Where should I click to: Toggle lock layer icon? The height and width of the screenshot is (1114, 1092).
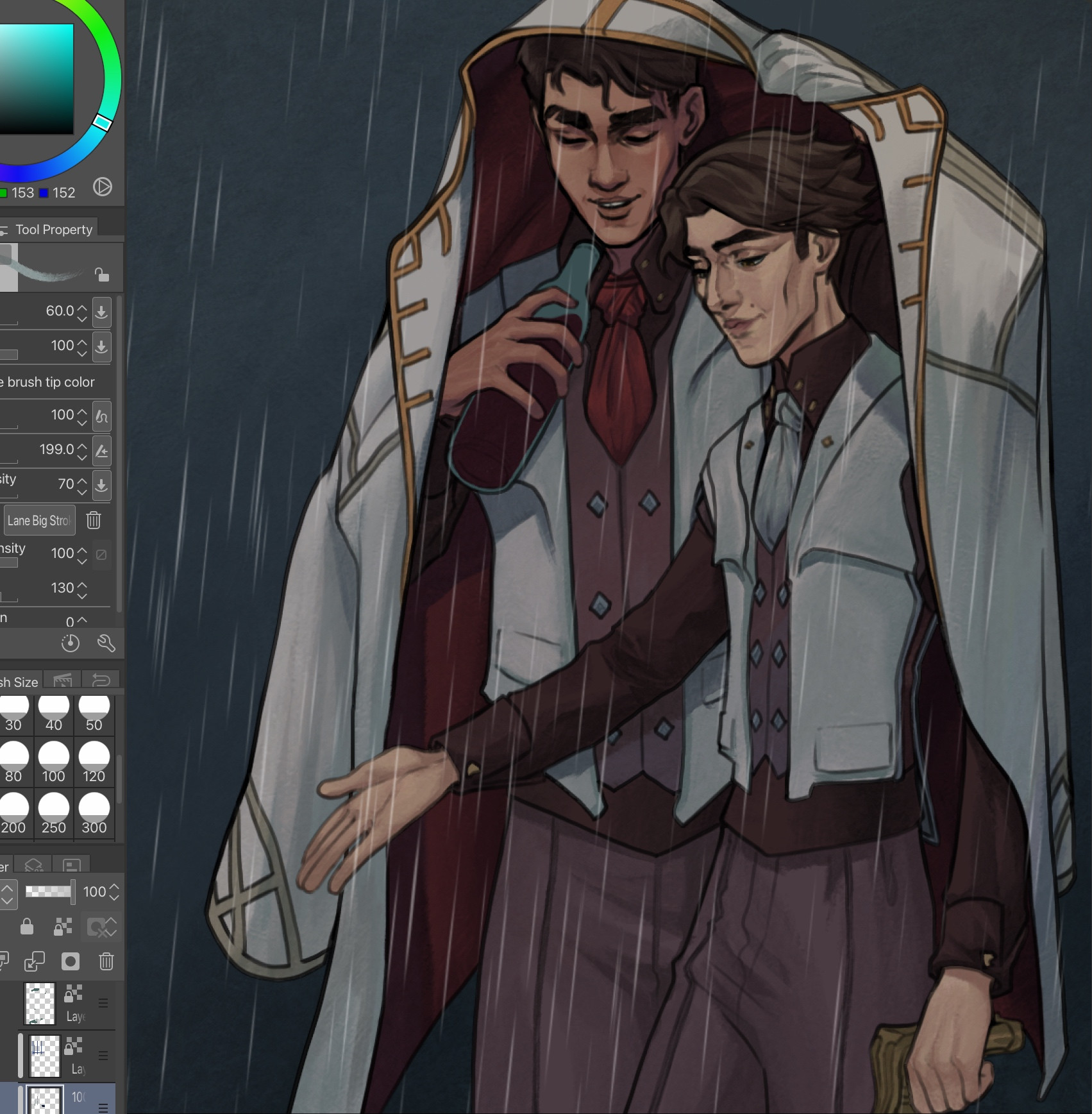(26, 926)
